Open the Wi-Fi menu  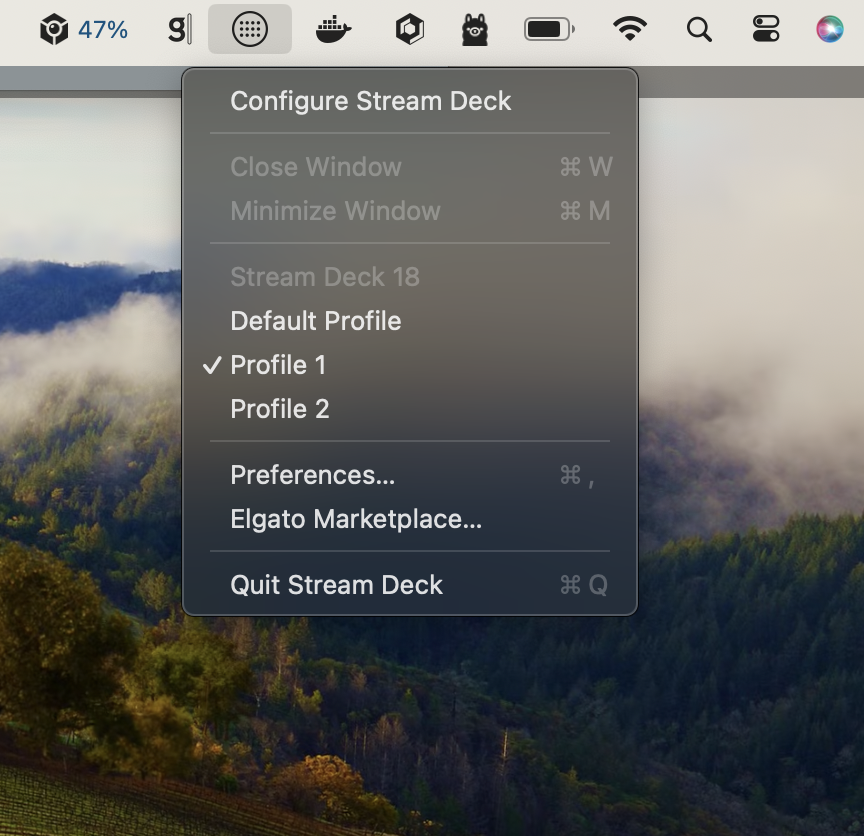[630, 29]
